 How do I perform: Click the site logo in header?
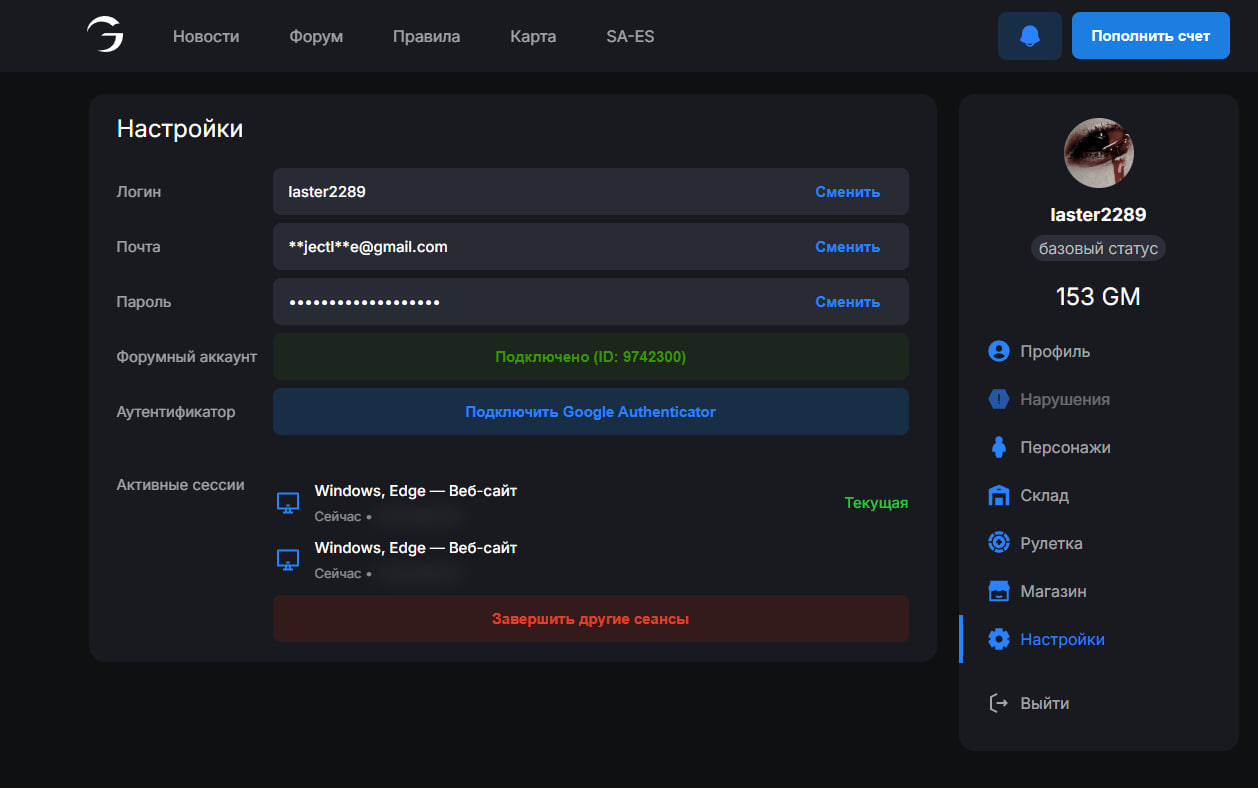[x=104, y=36]
